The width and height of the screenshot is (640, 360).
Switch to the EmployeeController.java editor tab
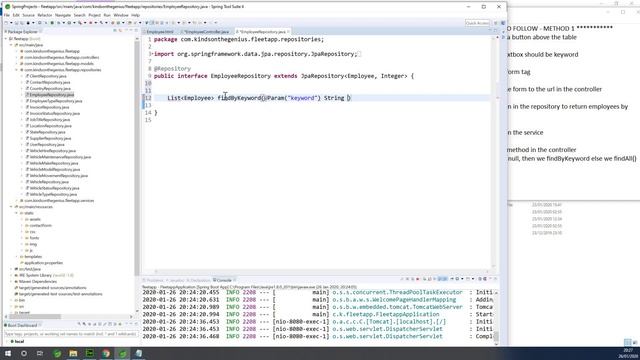coord(206,31)
